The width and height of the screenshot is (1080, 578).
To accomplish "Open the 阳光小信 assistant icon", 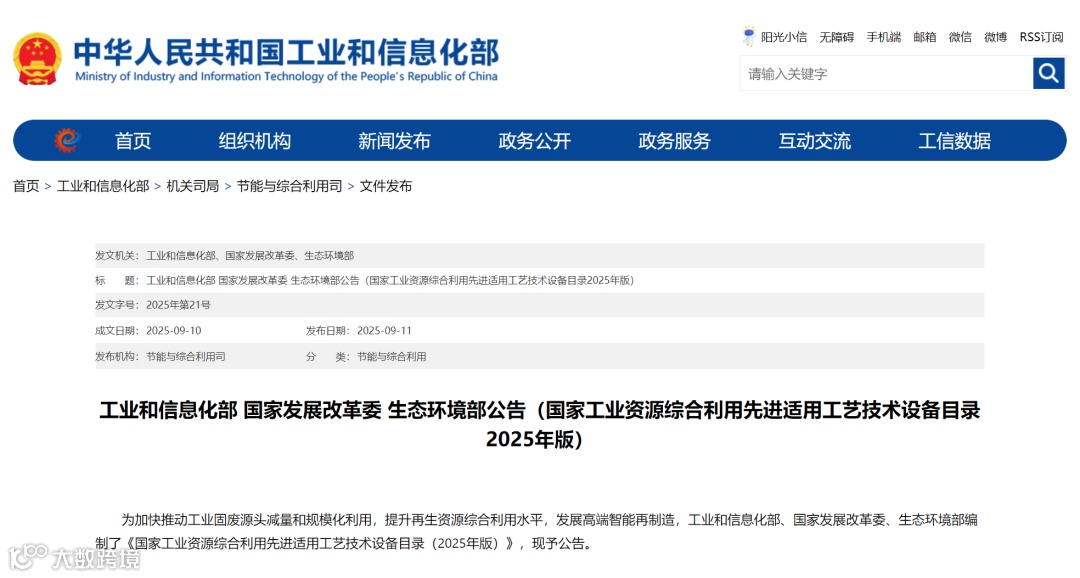I will tap(749, 36).
